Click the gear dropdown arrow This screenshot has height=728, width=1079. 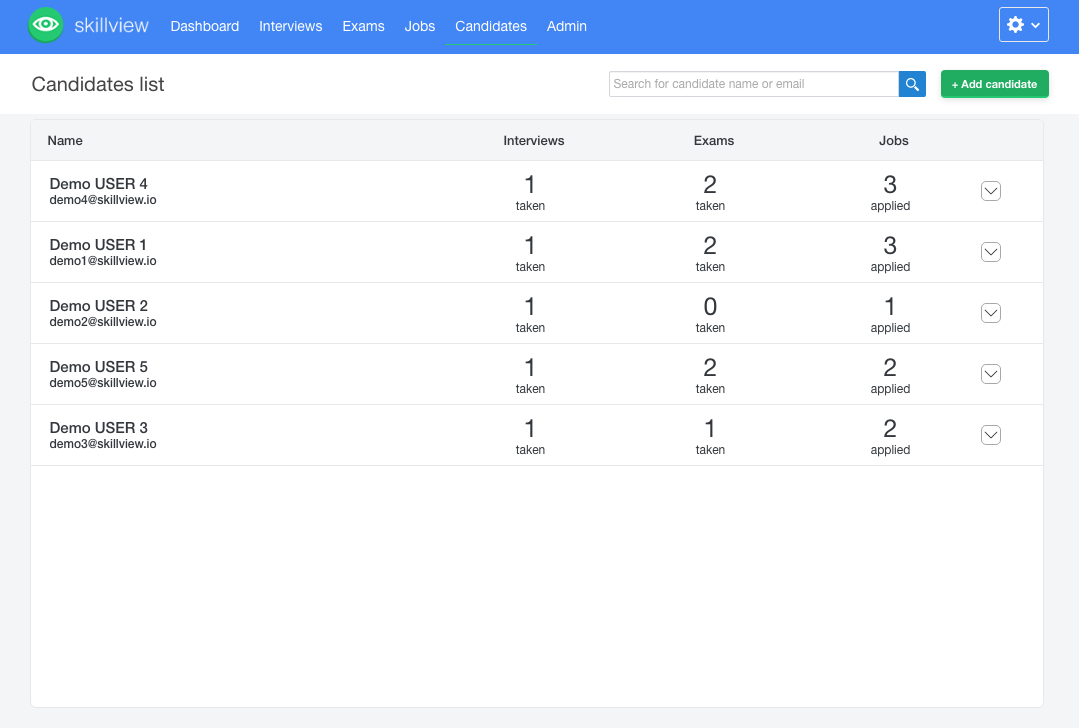tap(1035, 24)
